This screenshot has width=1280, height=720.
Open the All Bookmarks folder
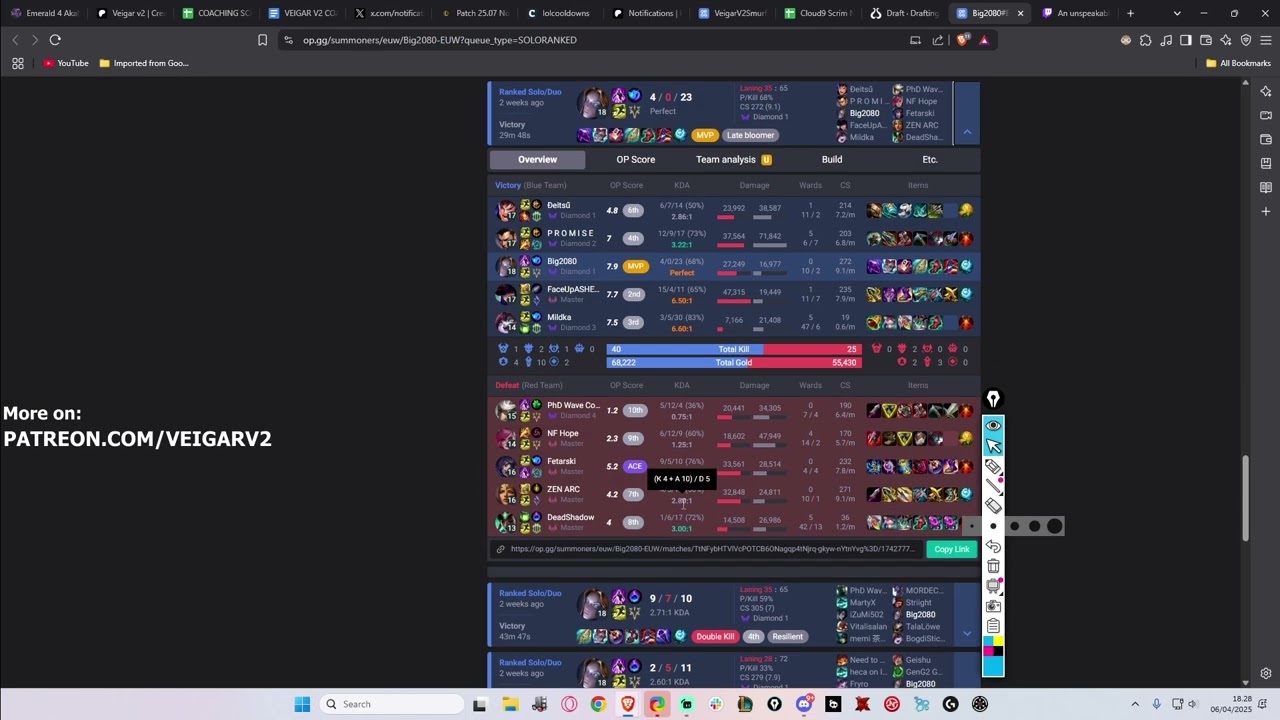(1238, 63)
